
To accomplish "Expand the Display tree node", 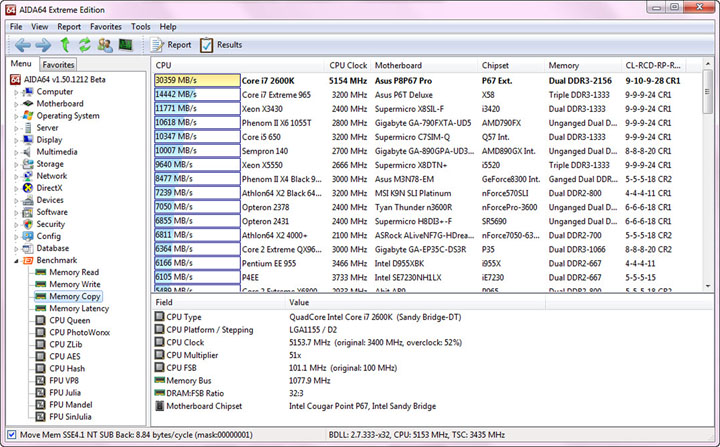I will tap(16, 140).
